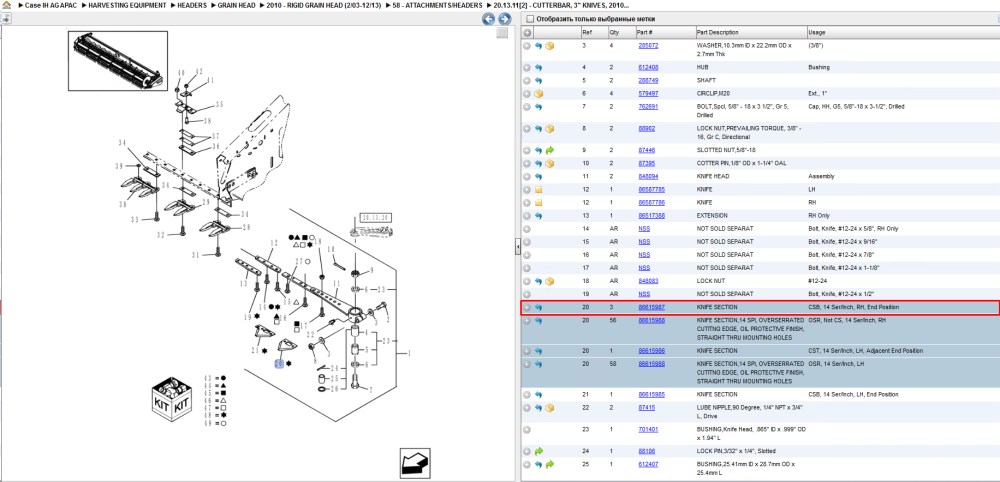This screenshot has width=1000, height=482.
Task: Open breadcrumb 'GRAIN HEAD'
Action: coord(237,5)
